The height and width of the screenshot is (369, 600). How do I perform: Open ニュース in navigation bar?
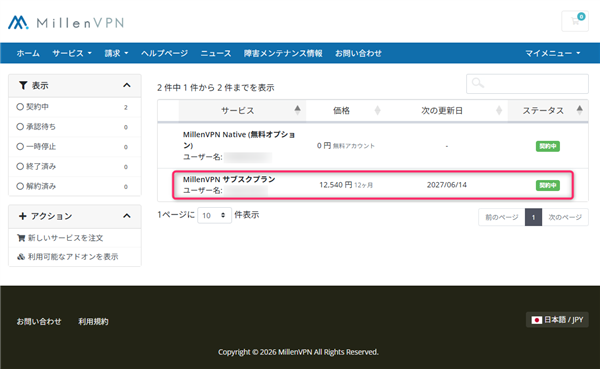216,53
